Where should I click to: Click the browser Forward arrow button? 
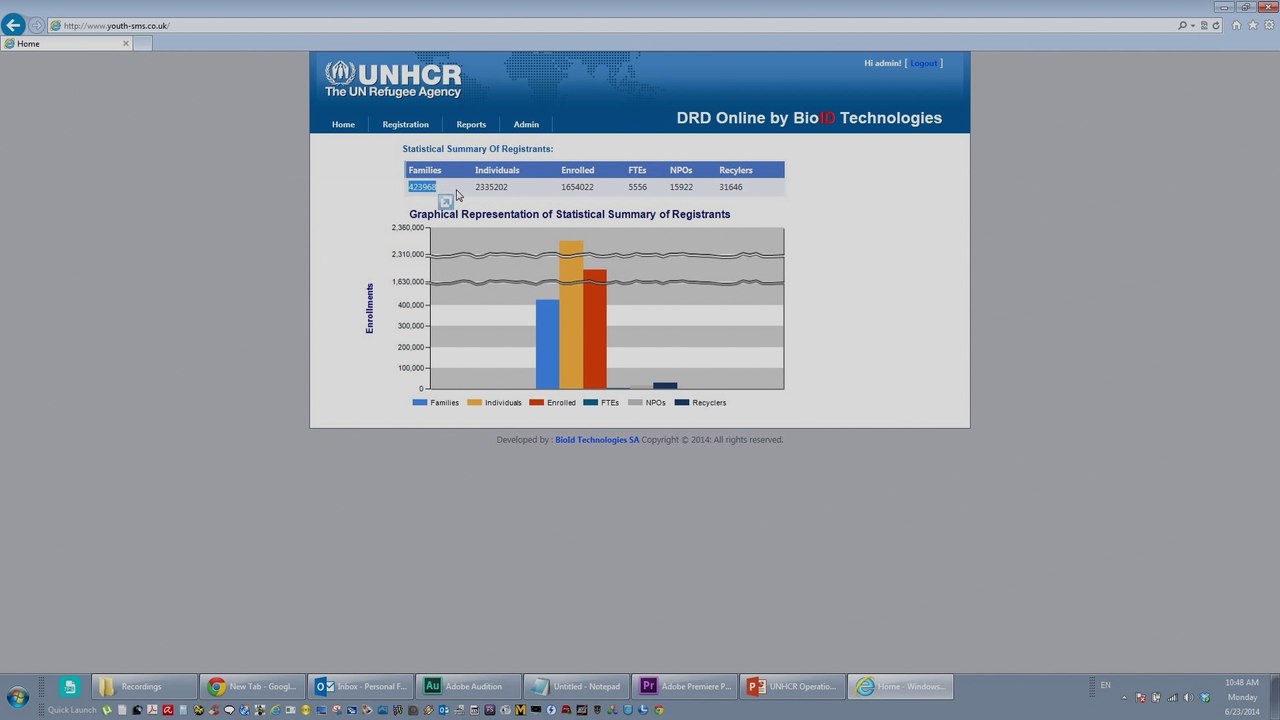(36, 25)
